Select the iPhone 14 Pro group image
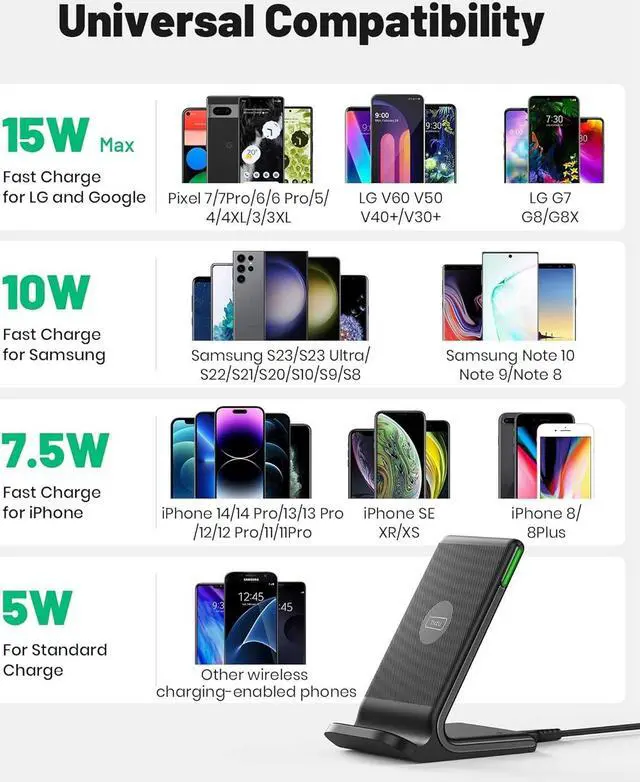640x782 pixels. [241, 452]
